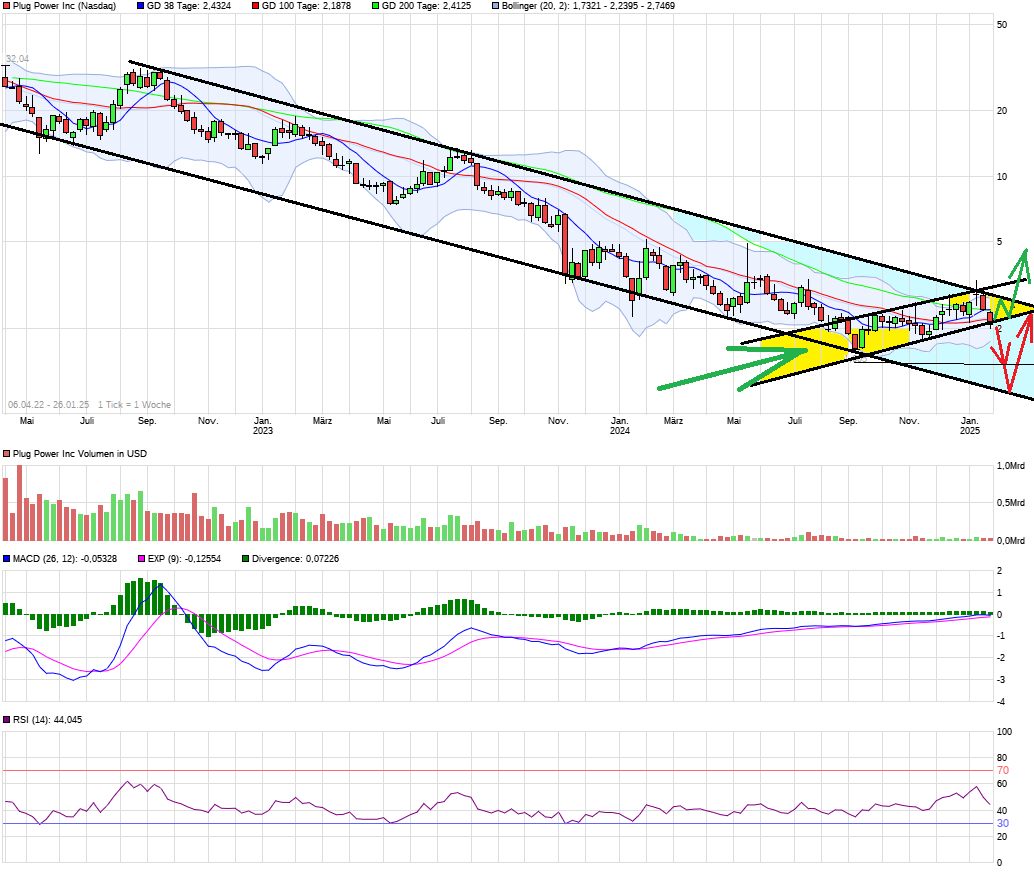Viewport: 1034px width, 873px height.
Task: Click the 0,5Mrd volume axis label
Action: click(1010, 502)
